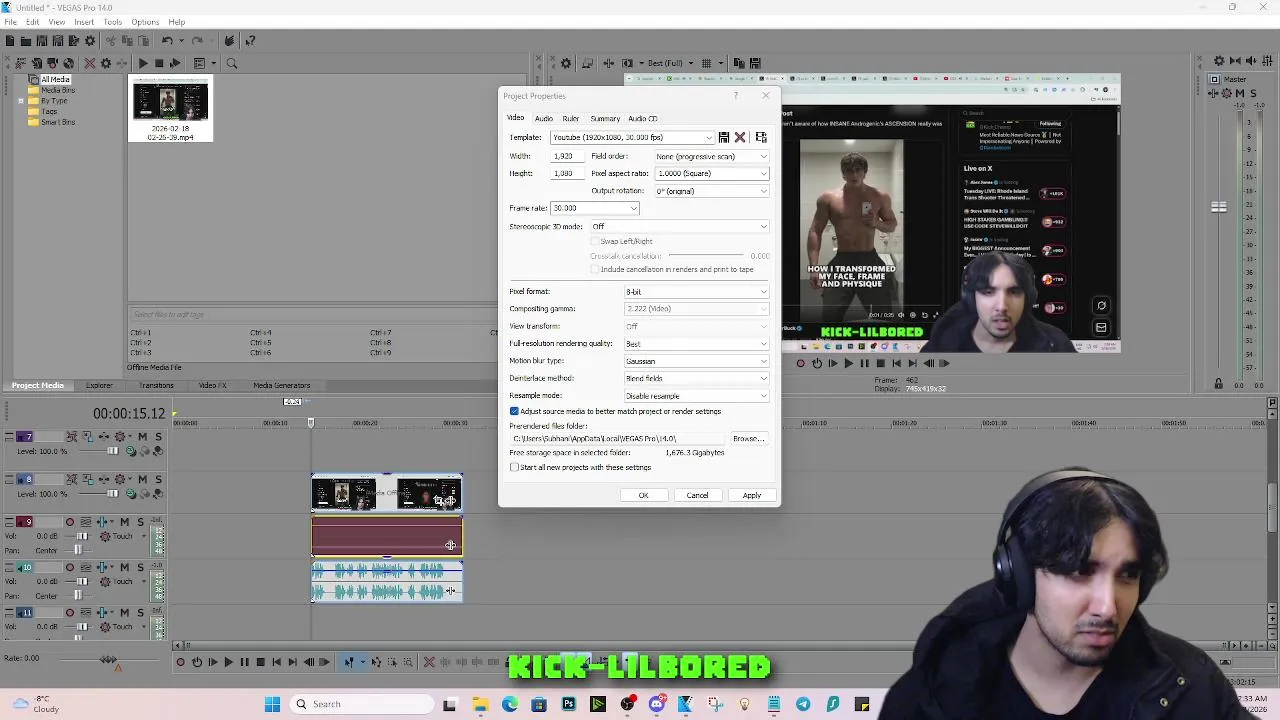Open Telegram from the taskbar
This screenshot has height=720, width=1280.
[x=803, y=704]
